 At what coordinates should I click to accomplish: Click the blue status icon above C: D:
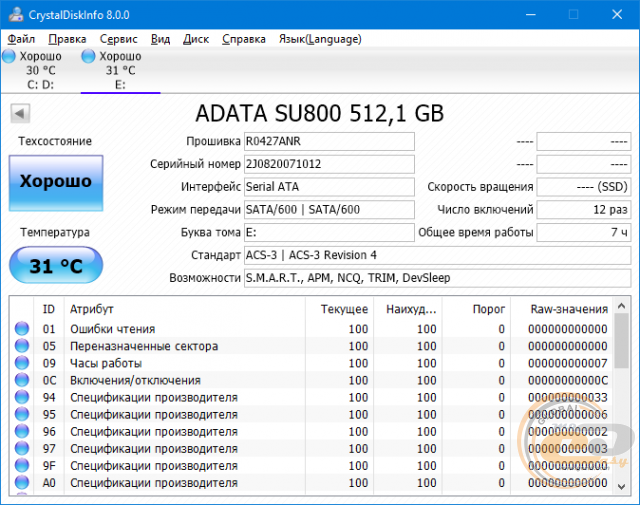9,56
